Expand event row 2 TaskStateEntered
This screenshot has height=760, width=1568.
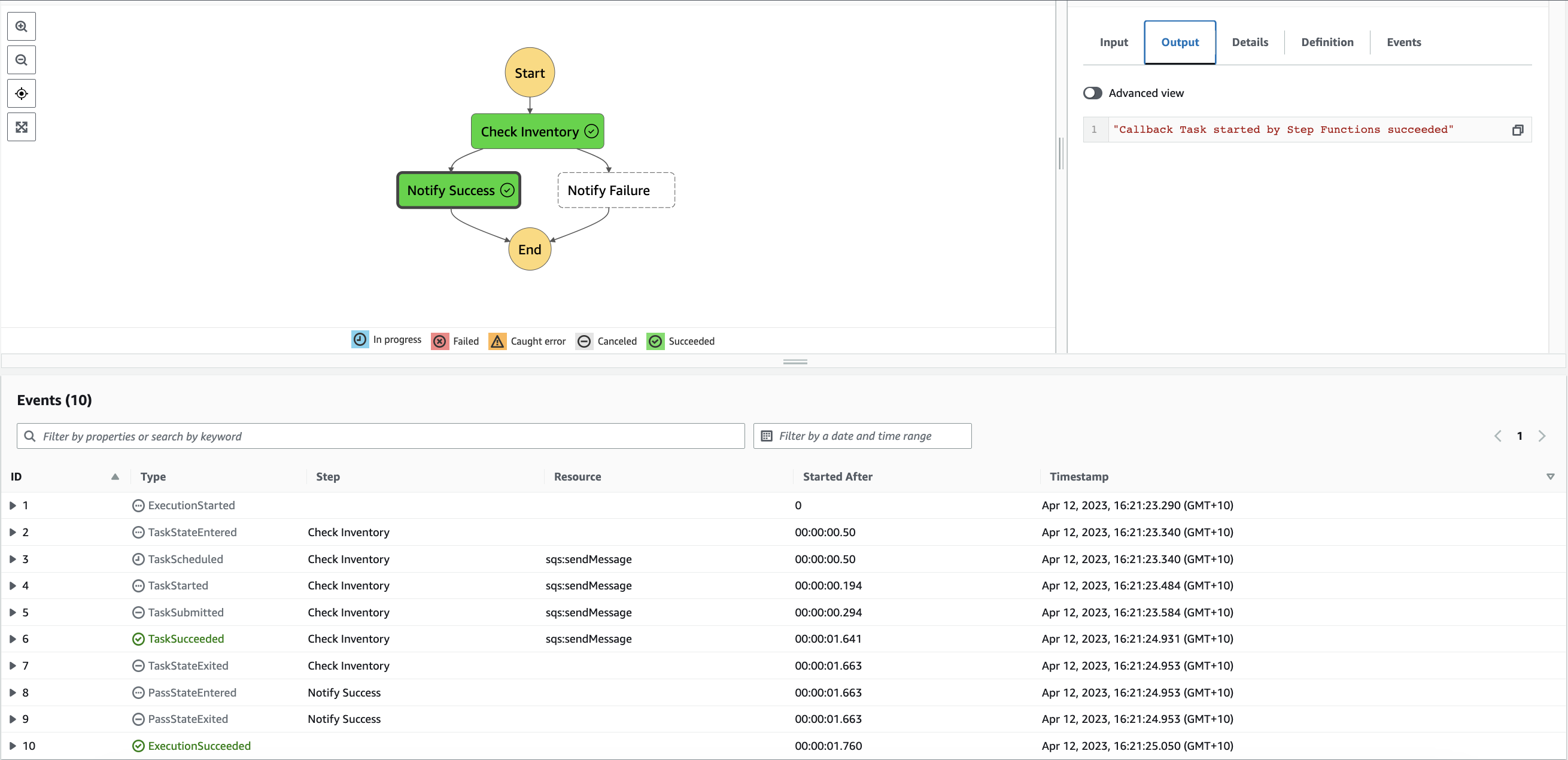pos(12,533)
